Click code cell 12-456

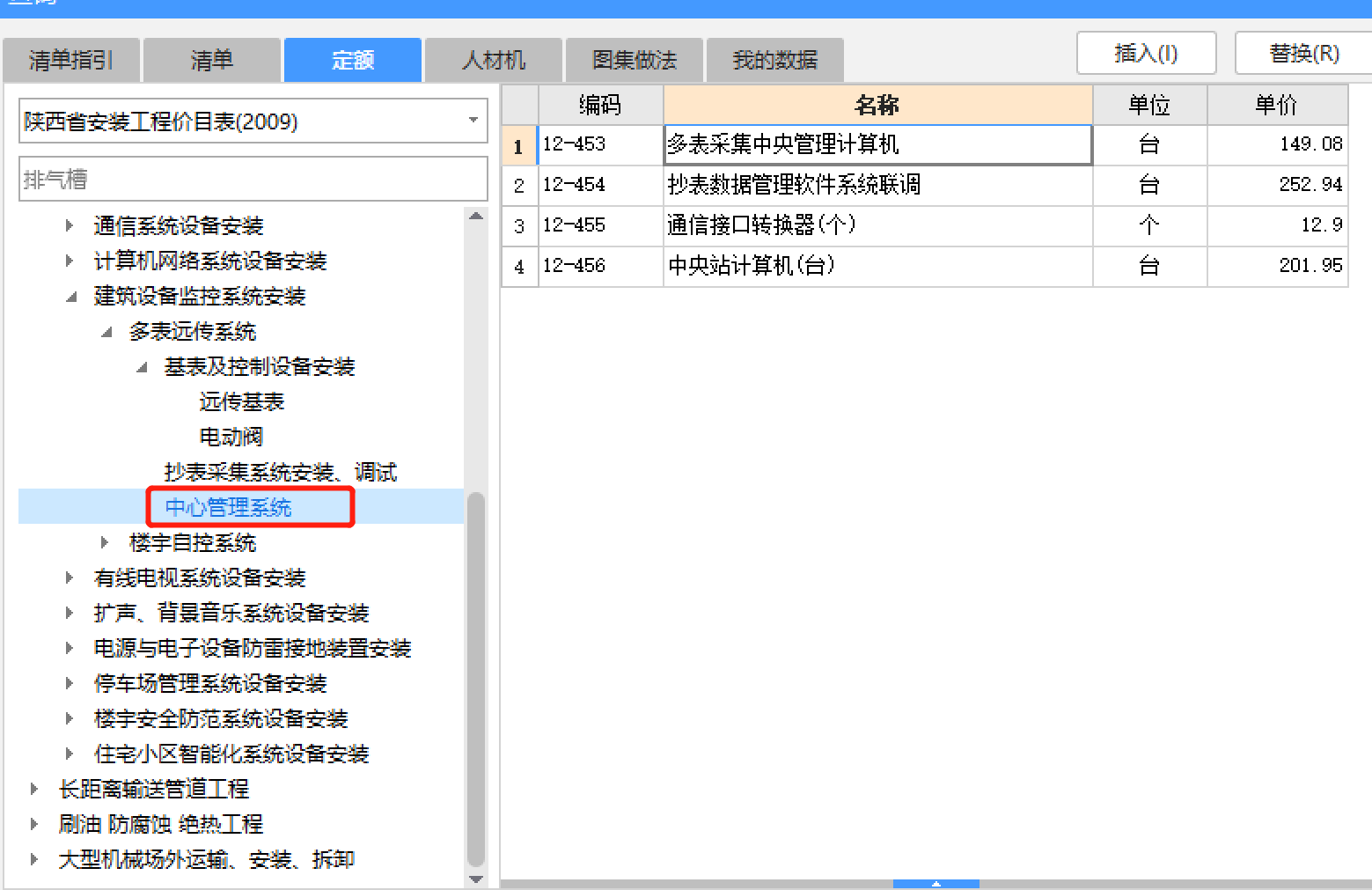tap(600, 266)
